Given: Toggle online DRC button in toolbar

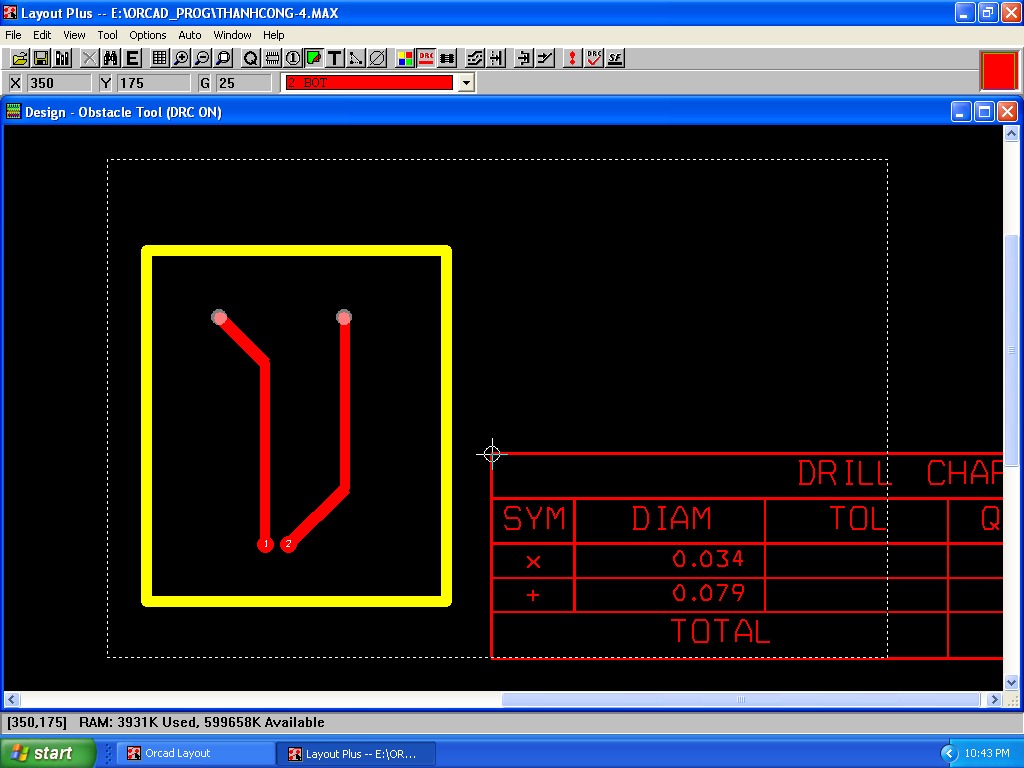Looking at the screenshot, I should (426, 59).
